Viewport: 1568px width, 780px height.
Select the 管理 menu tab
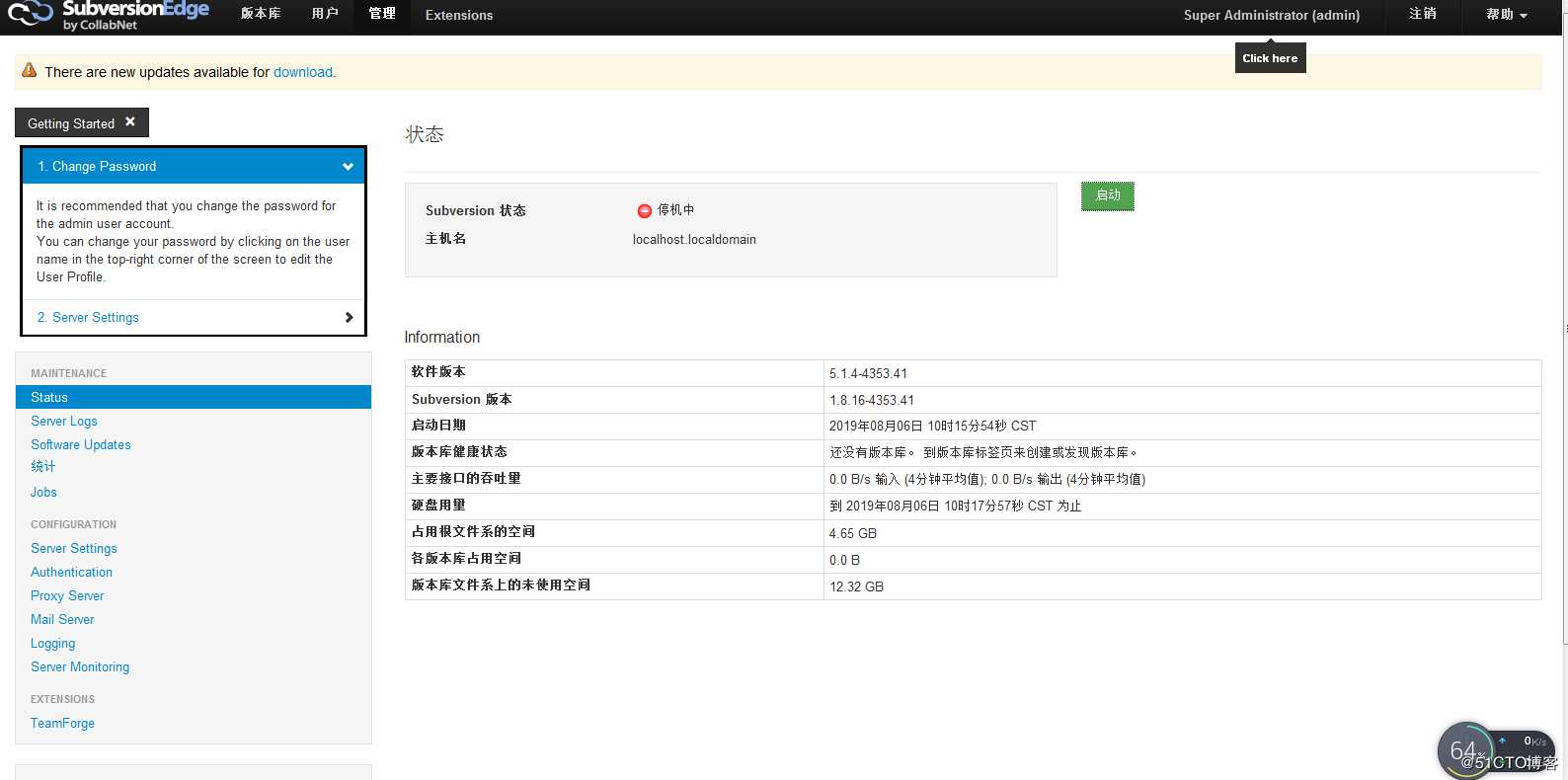click(x=382, y=14)
